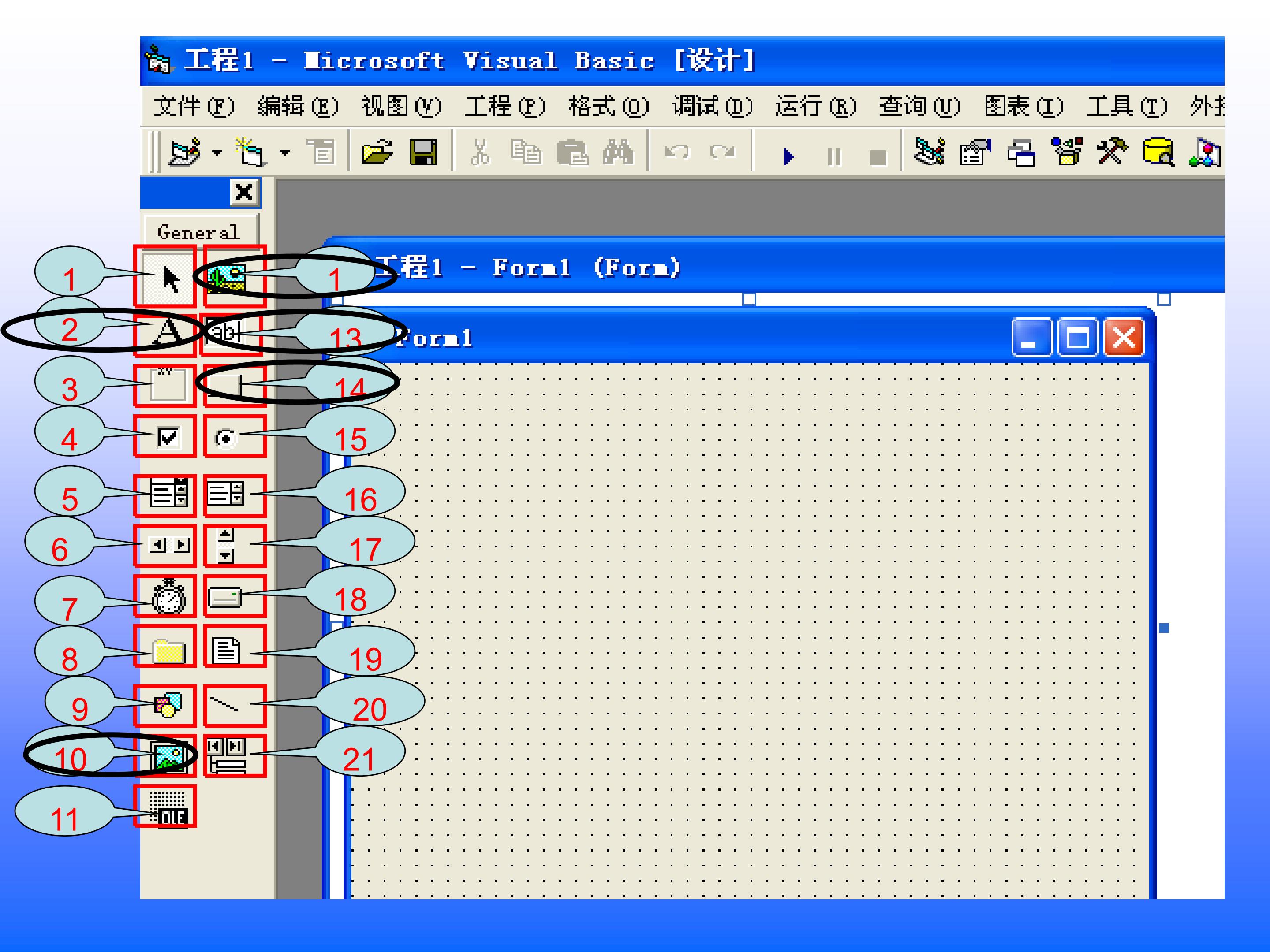Open the 调试(D) menu
Viewport: 1270px width, 952px height.
pos(711,107)
